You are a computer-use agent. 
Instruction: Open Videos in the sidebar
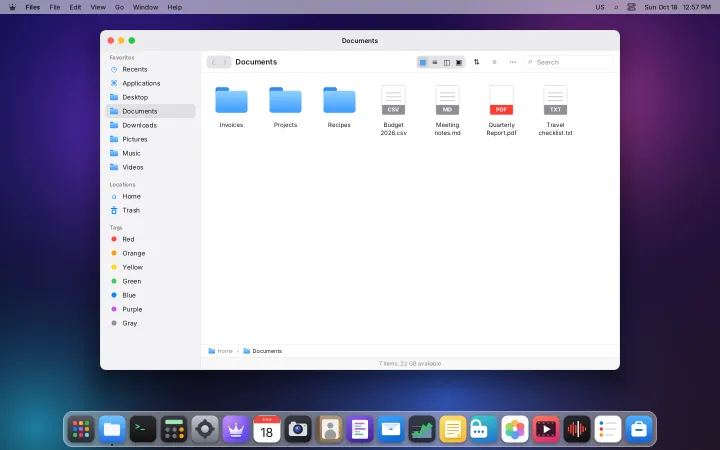151,167
